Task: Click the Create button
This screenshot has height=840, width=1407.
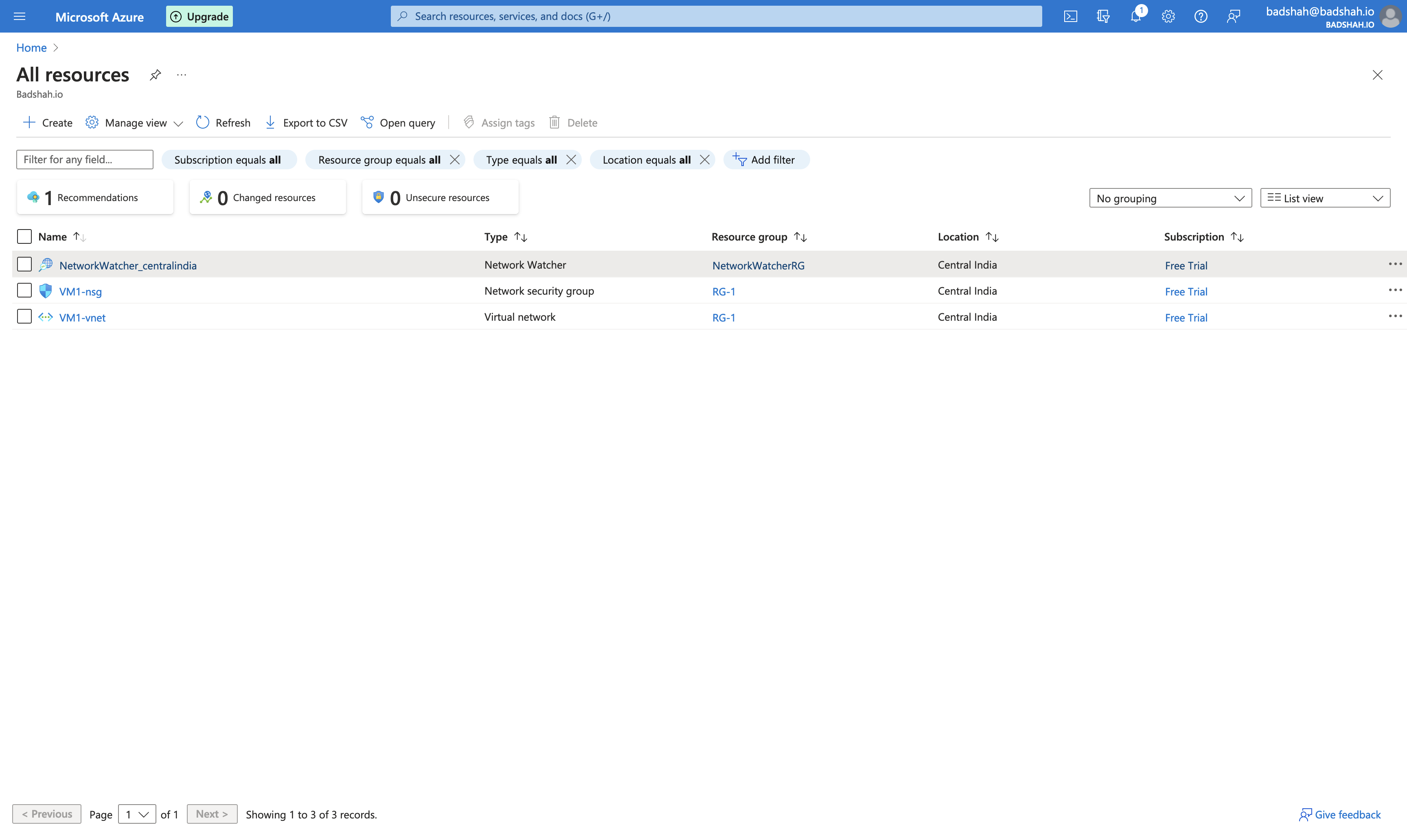Action: 47,122
